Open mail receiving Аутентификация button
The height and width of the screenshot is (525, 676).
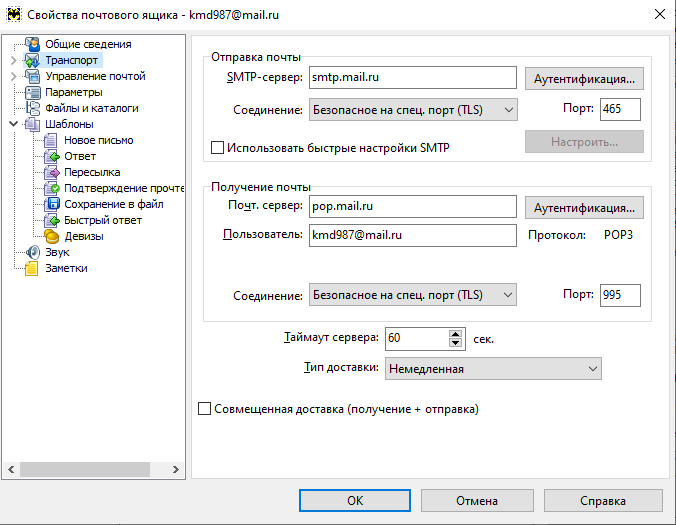(x=584, y=207)
